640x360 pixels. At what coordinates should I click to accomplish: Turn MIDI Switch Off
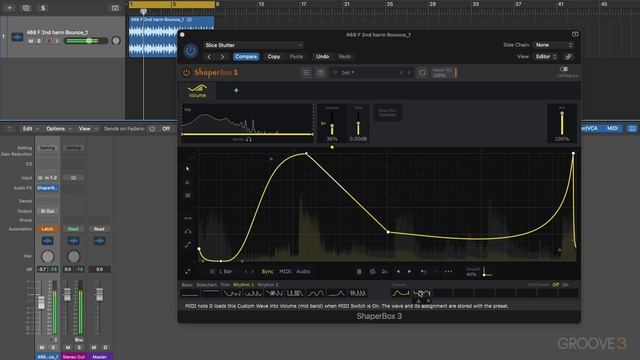click(556, 285)
